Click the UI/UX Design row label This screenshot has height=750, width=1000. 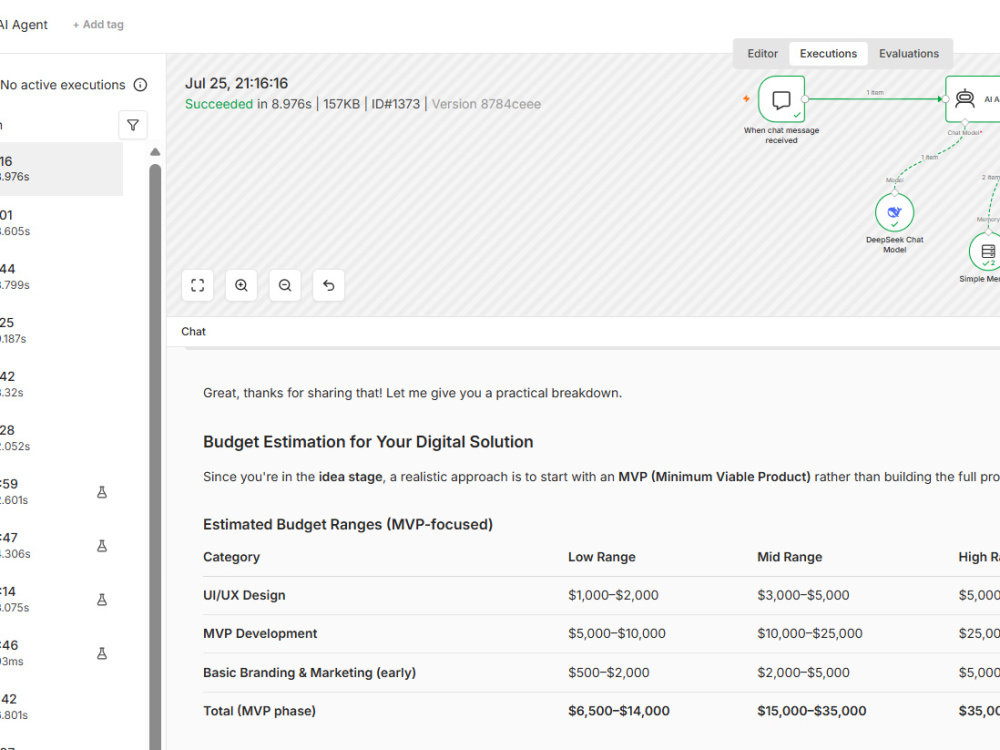244,595
